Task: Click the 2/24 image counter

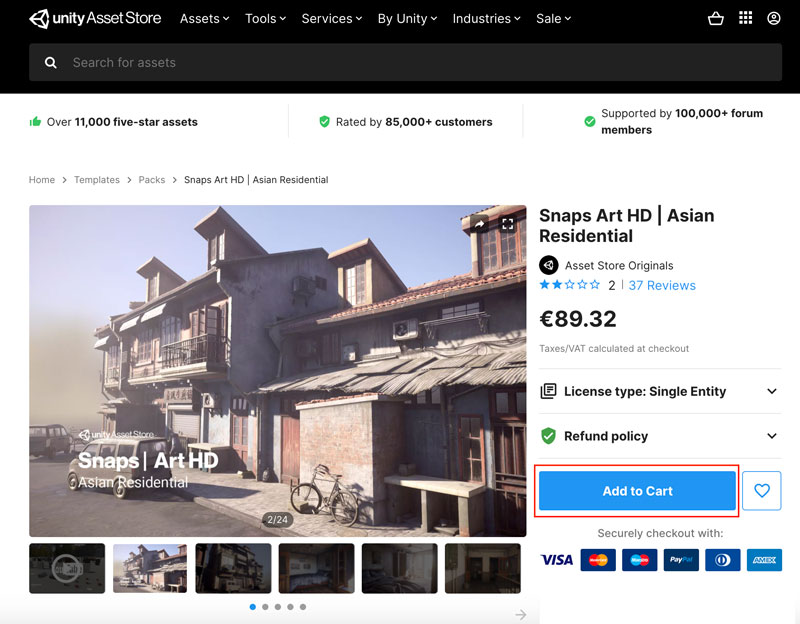Action: tap(278, 519)
